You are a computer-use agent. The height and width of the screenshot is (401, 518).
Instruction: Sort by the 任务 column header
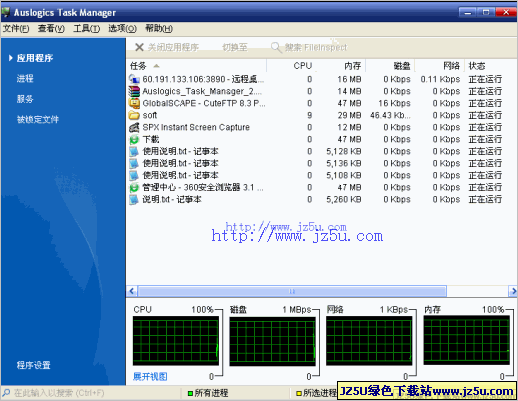196,66
